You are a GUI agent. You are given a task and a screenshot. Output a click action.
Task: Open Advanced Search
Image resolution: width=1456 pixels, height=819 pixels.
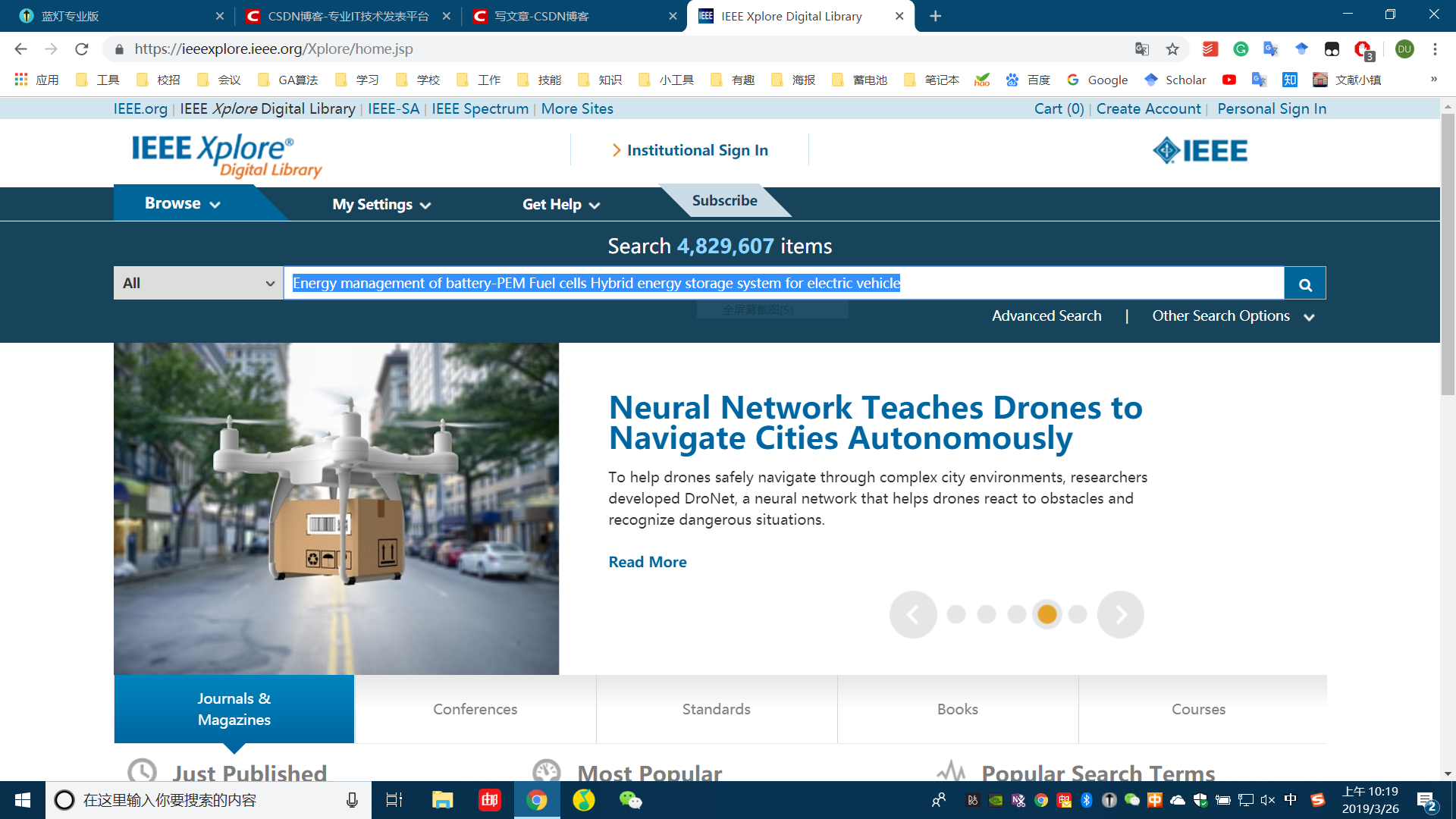pyautogui.click(x=1046, y=315)
